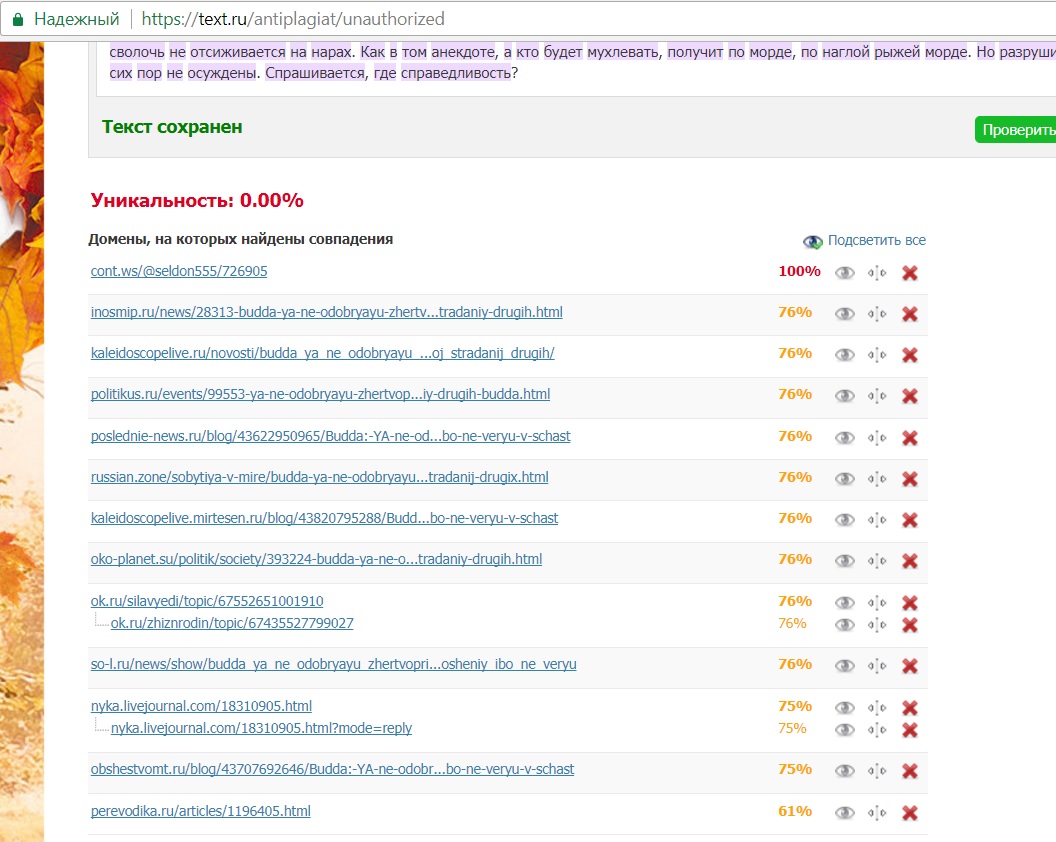Open kaleidoscopelive.mirtesen.ru blog link
The image size is (1056, 842).
(324, 518)
